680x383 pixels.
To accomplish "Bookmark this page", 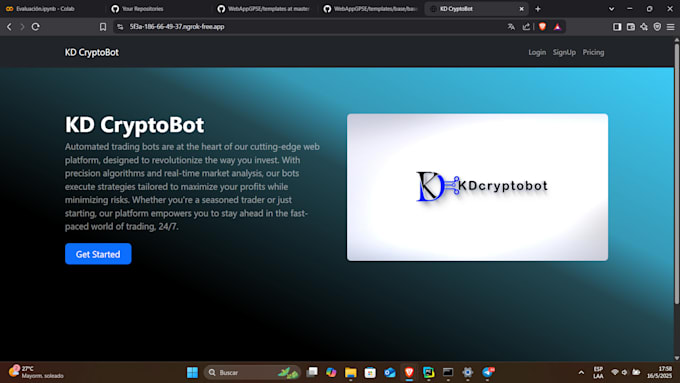I will pos(103,27).
